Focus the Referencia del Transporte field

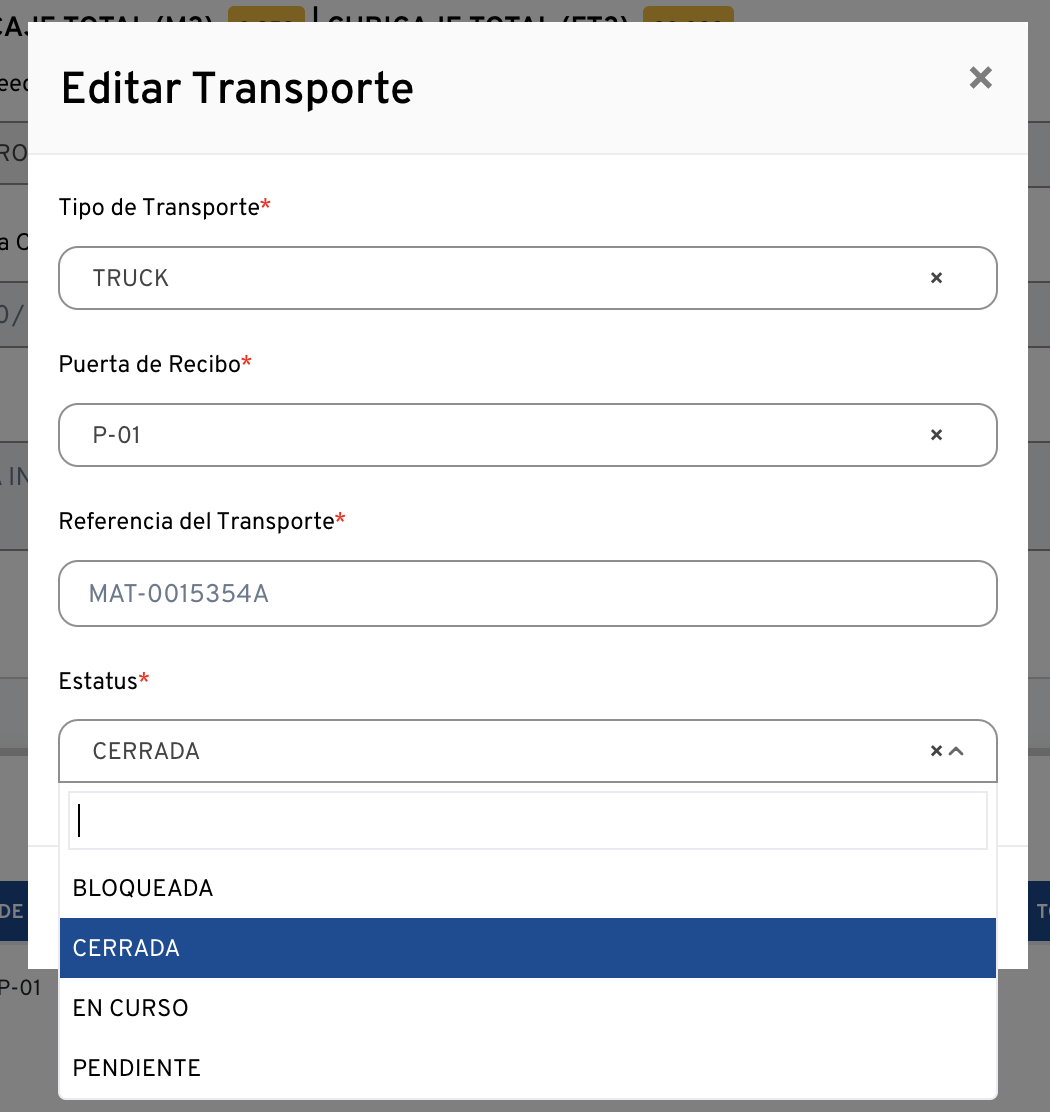(x=527, y=594)
